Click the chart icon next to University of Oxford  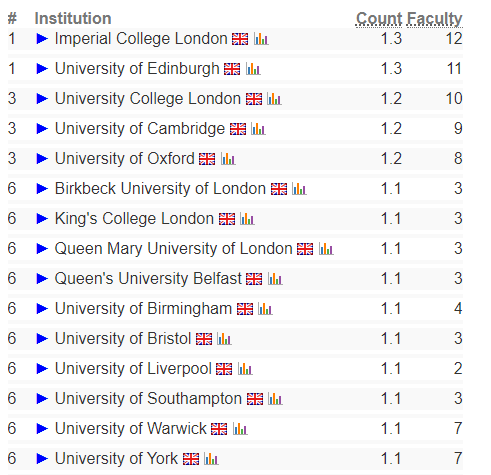[228, 159]
